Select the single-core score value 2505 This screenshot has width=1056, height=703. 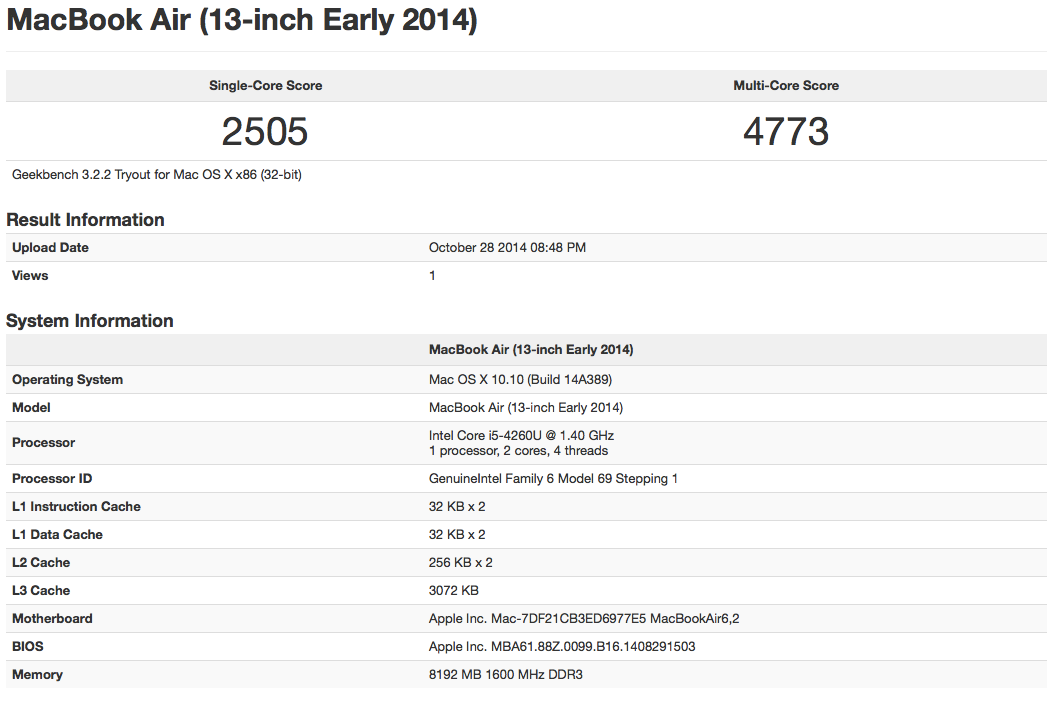[x=265, y=131]
